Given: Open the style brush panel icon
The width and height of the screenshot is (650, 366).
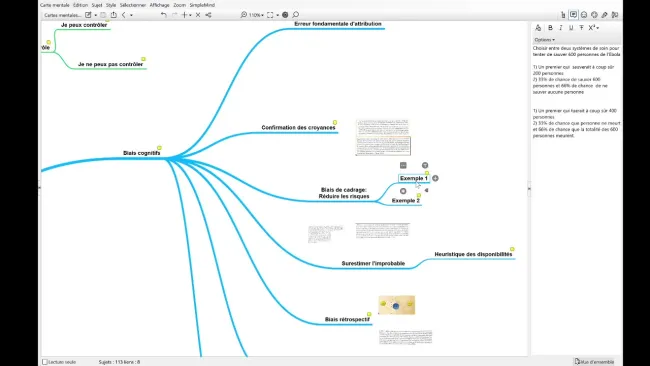Looking at the screenshot, I should [605, 15].
